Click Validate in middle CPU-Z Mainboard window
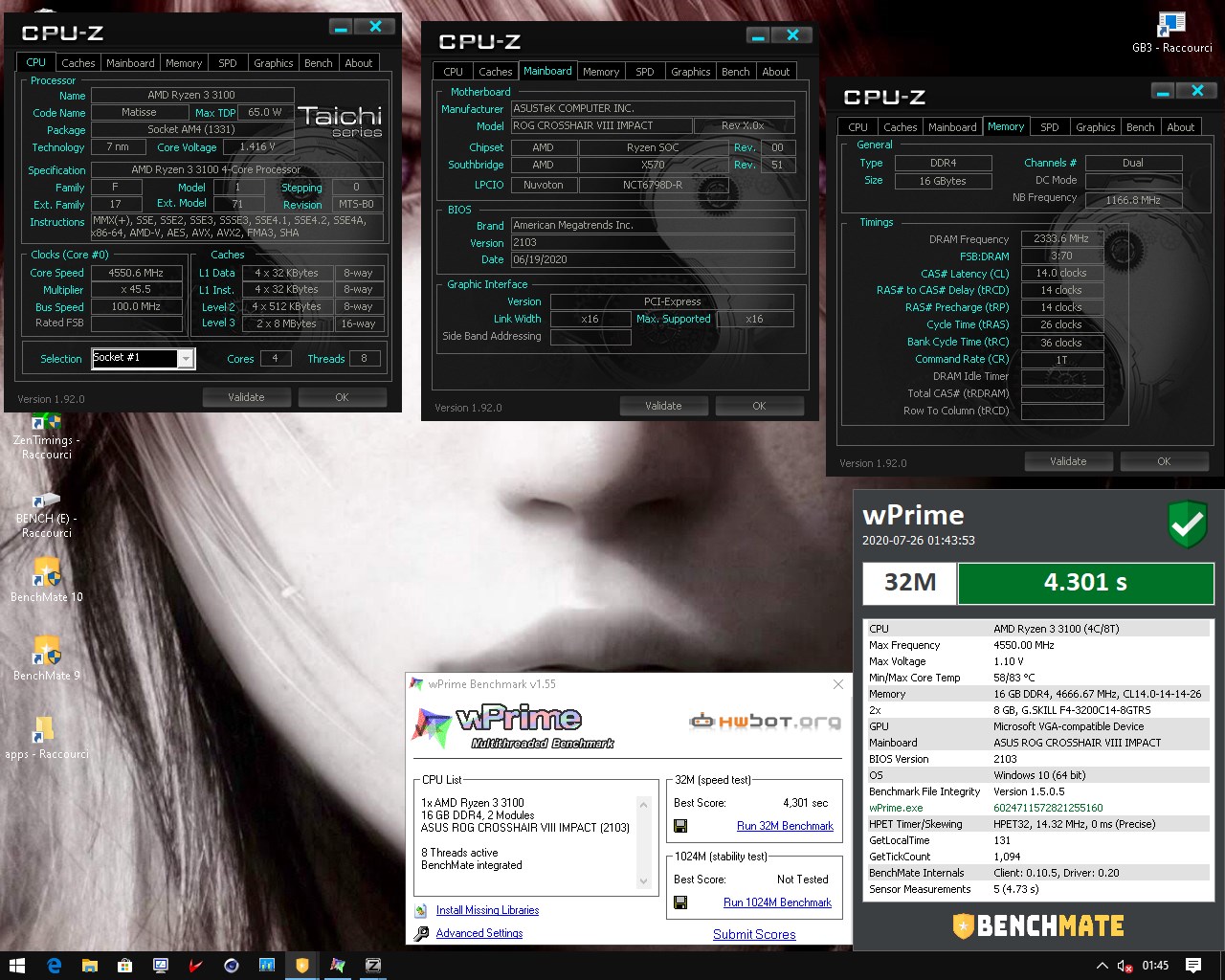Image resolution: width=1225 pixels, height=980 pixels. [663, 406]
